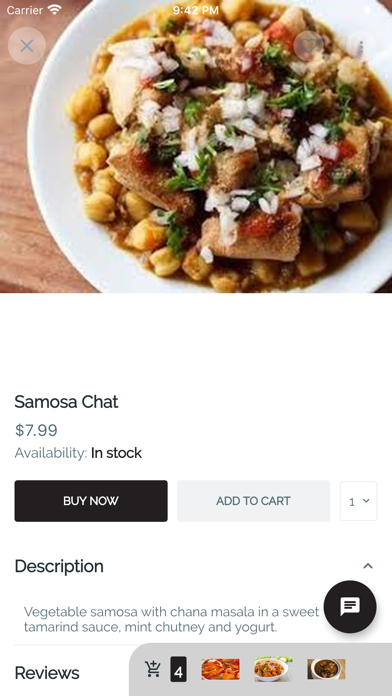Collapse the Description section chevron
392x696 pixels.
(x=368, y=566)
